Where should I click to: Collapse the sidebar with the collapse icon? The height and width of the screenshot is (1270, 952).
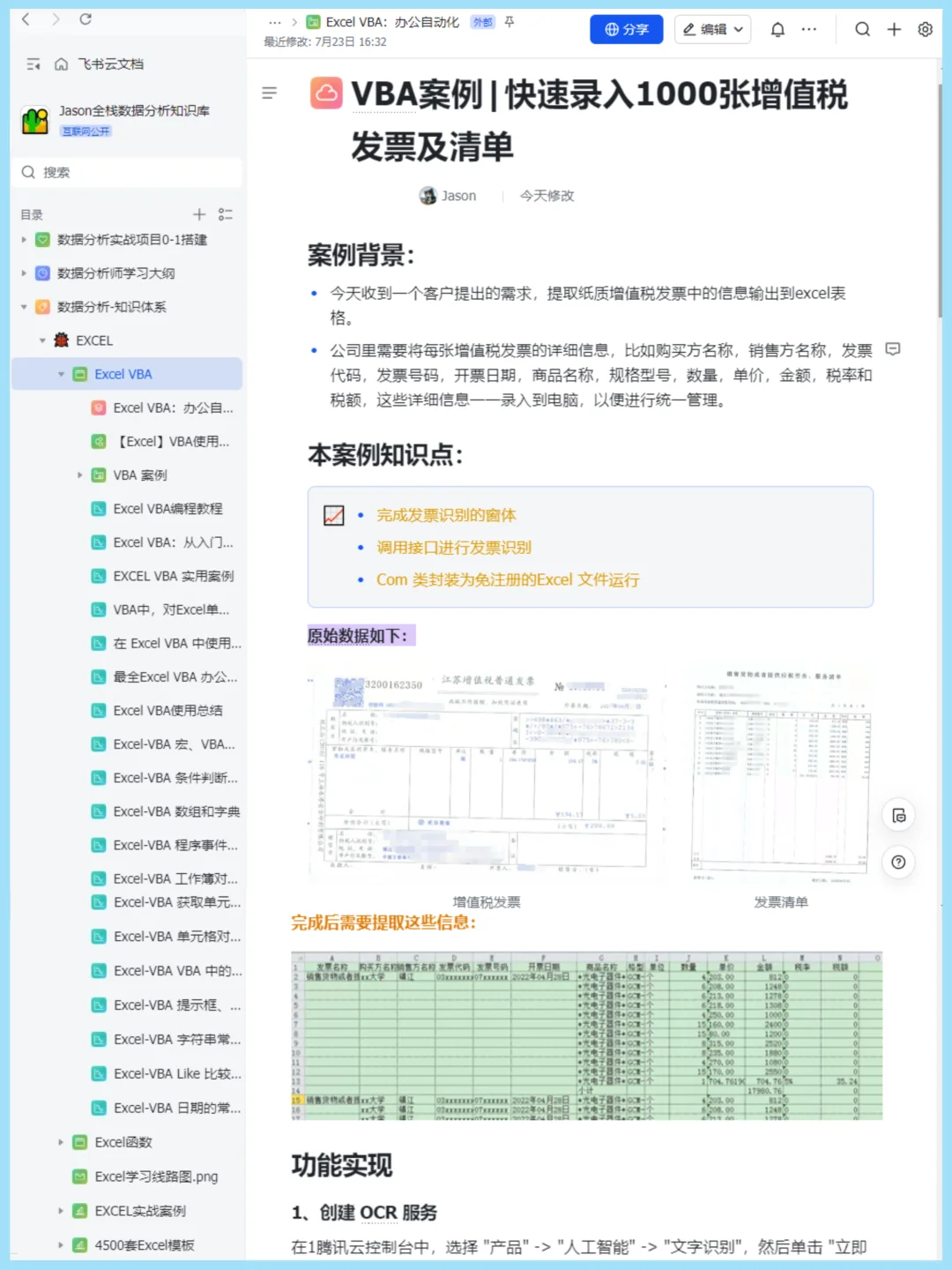coord(33,63)
